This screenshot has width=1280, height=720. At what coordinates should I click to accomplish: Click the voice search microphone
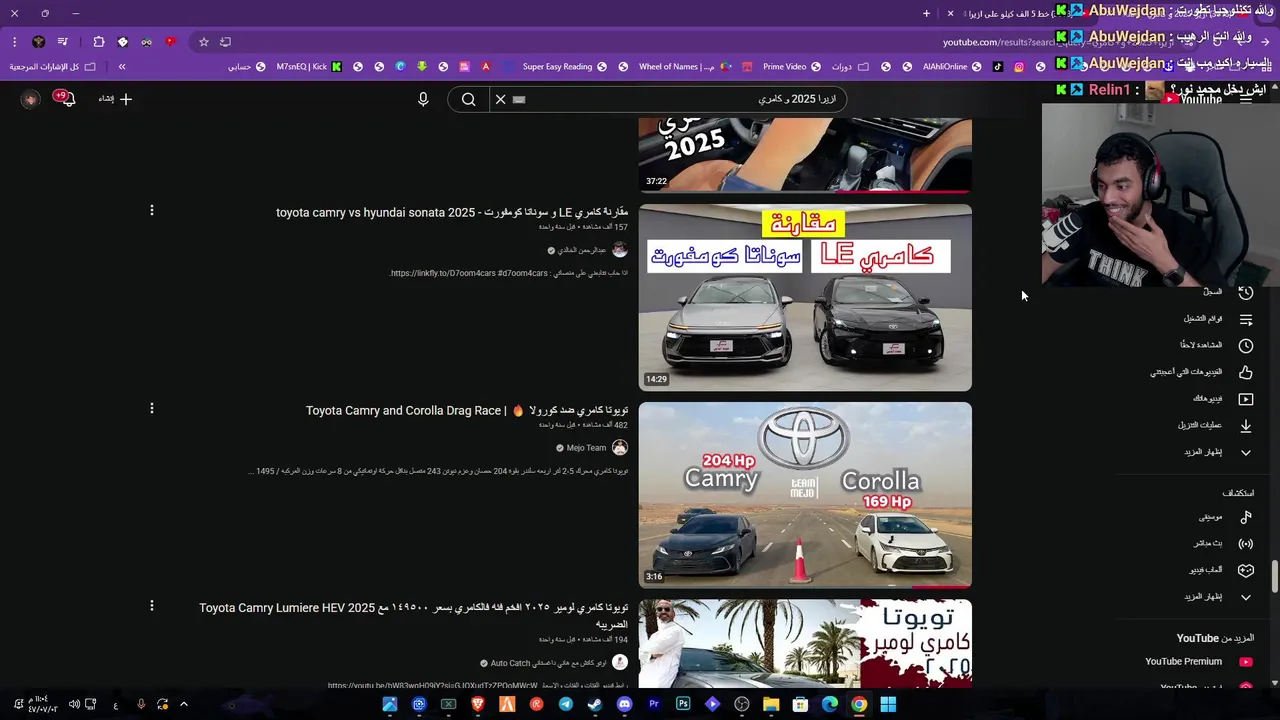point(423,99)
